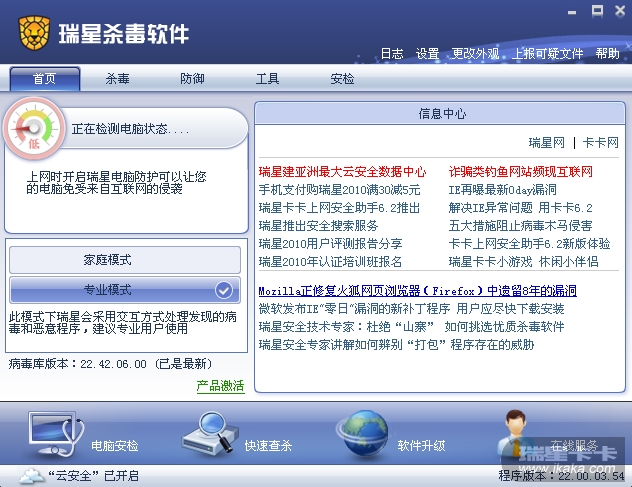Viewport: 632px width, 487px height.
Task: Select 家庭模式 home mode
Action: point(125,260)
